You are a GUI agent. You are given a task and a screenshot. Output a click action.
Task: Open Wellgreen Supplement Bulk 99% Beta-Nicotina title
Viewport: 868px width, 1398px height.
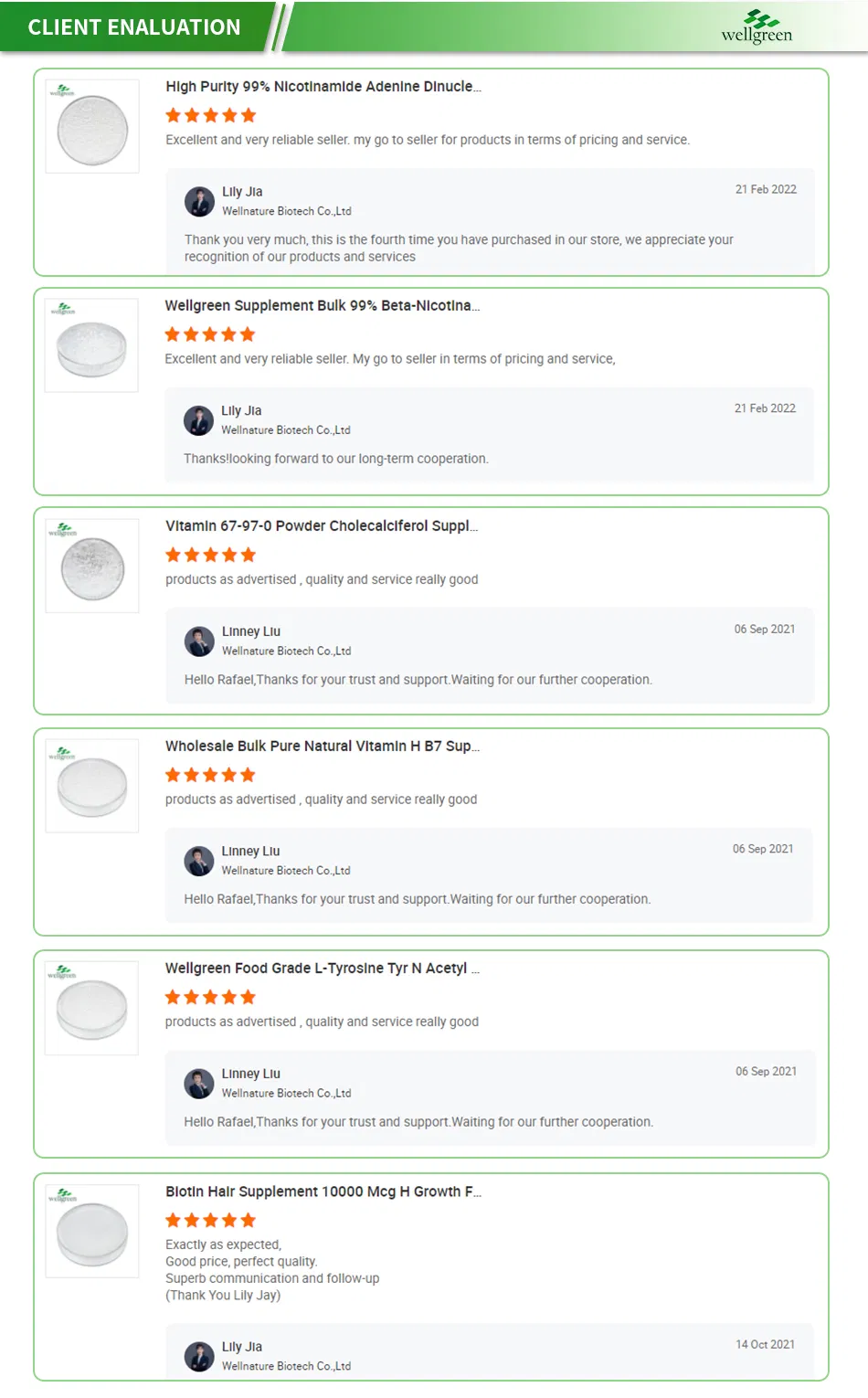point(322,305)
